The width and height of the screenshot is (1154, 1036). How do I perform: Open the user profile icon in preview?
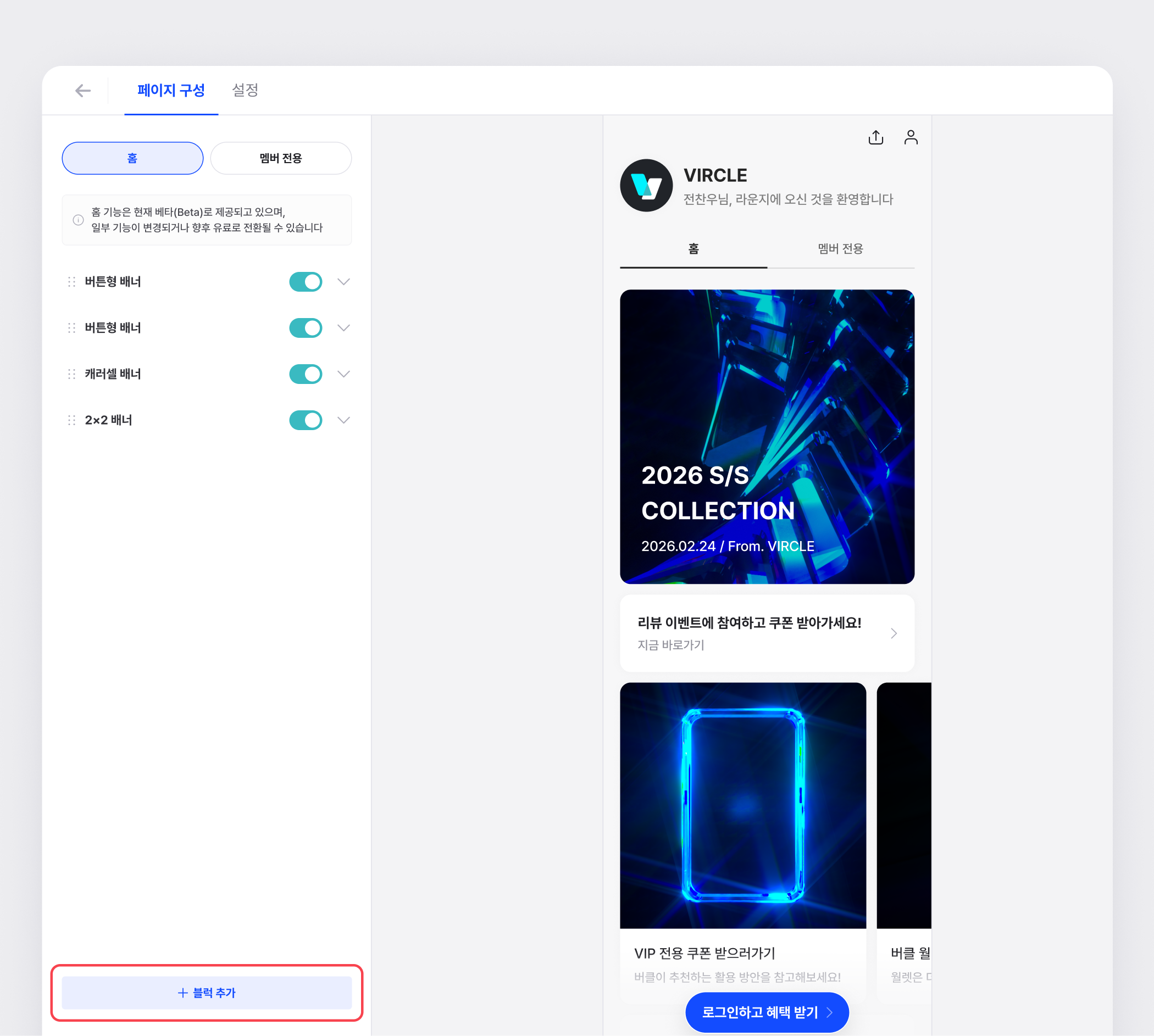(911, 137)
